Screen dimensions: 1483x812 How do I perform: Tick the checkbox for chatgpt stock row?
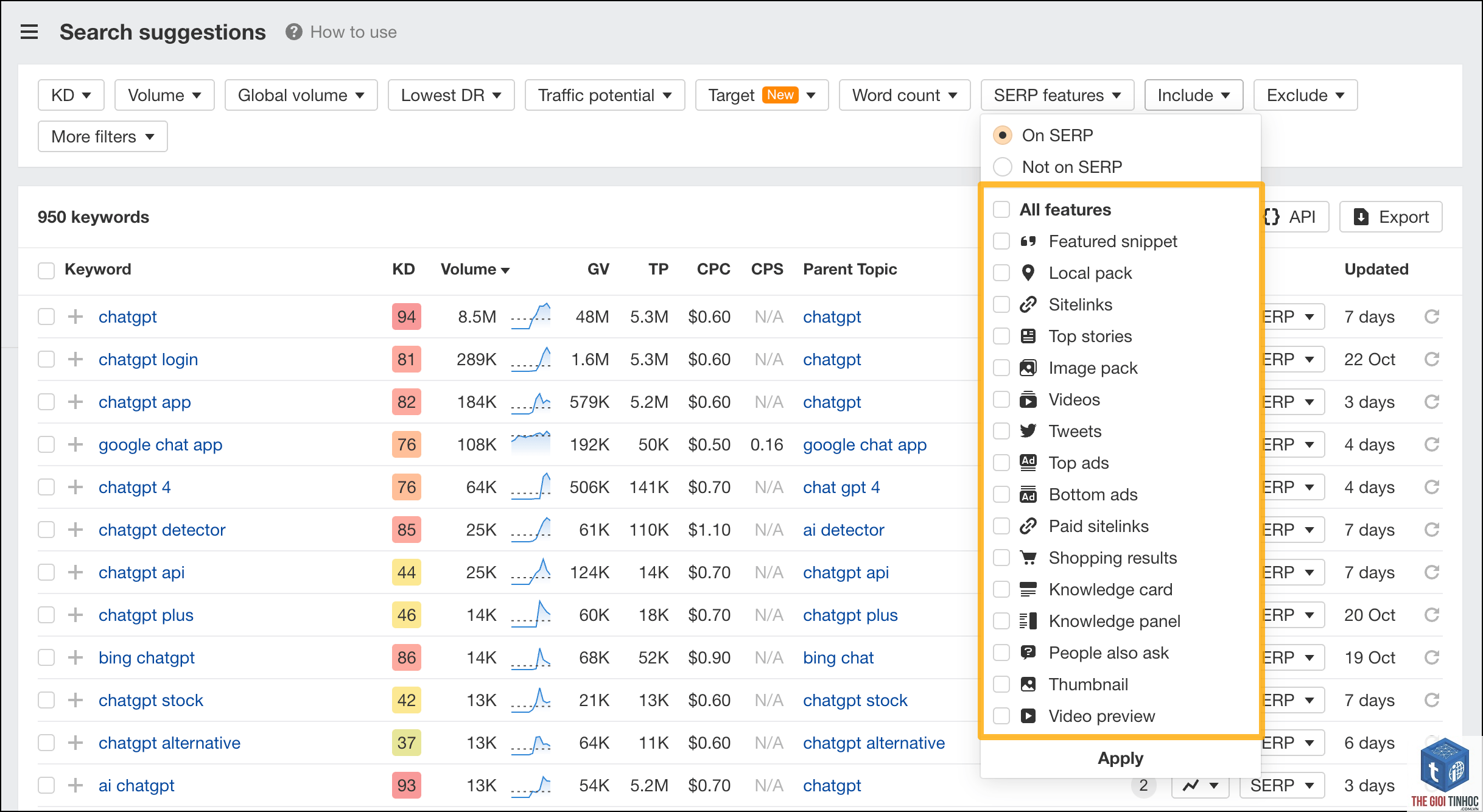tap(46, 700)
